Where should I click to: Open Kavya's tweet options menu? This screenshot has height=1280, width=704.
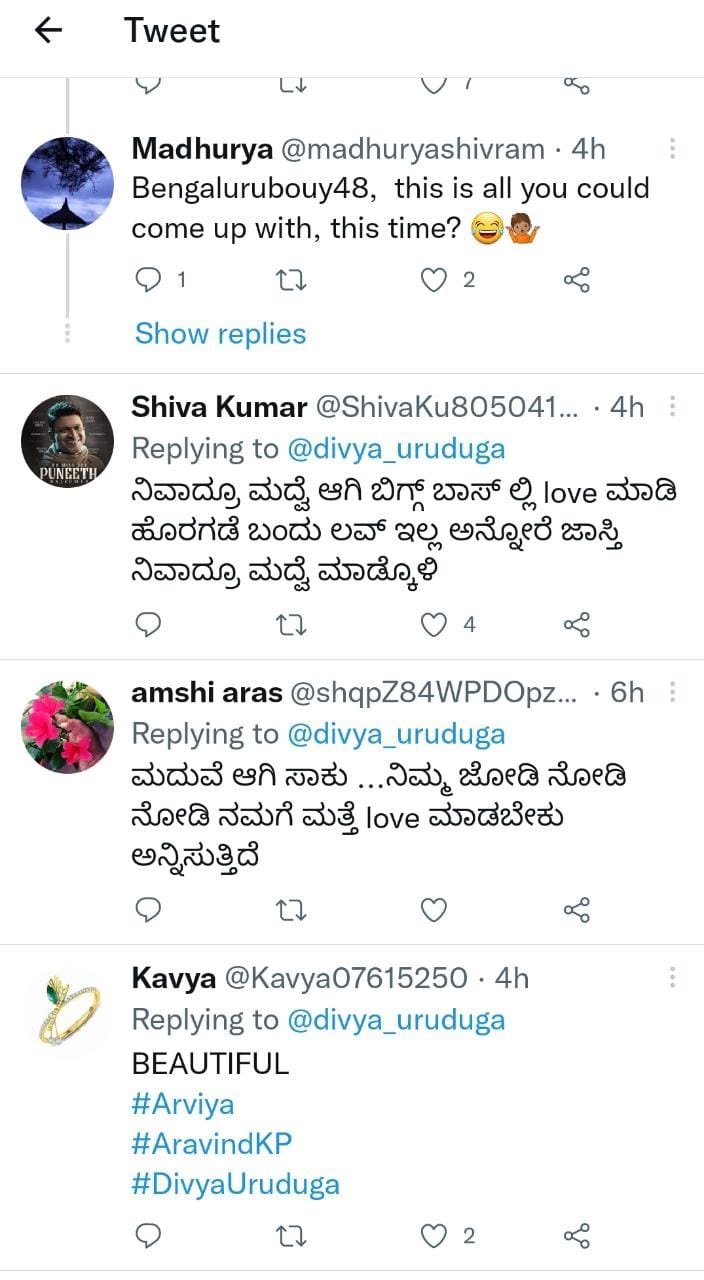tap(672, 977)
